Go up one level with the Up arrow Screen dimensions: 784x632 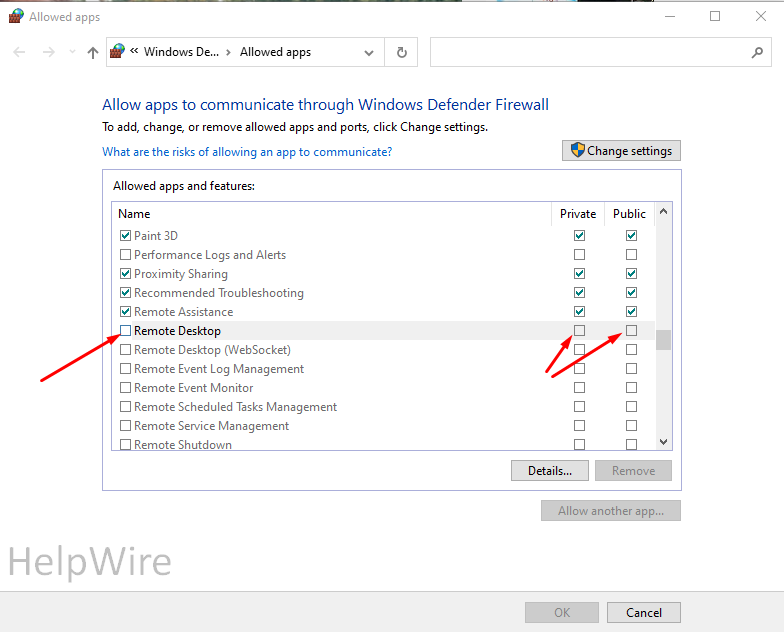pos(92,52)
